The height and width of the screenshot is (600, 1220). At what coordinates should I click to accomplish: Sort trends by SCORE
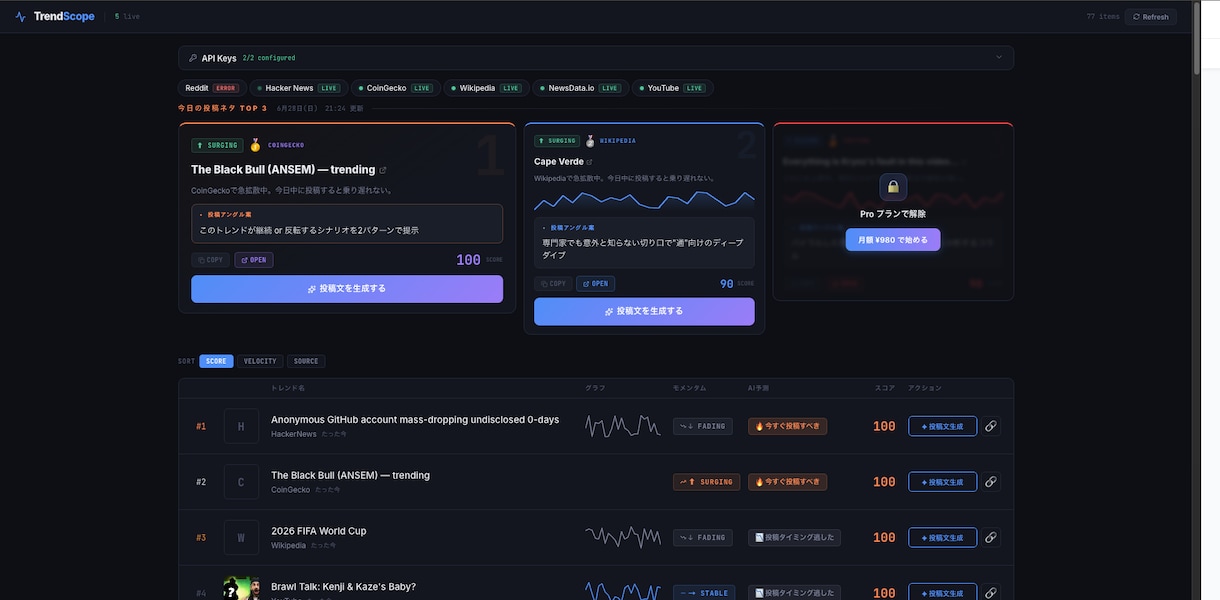click(216, 361)
